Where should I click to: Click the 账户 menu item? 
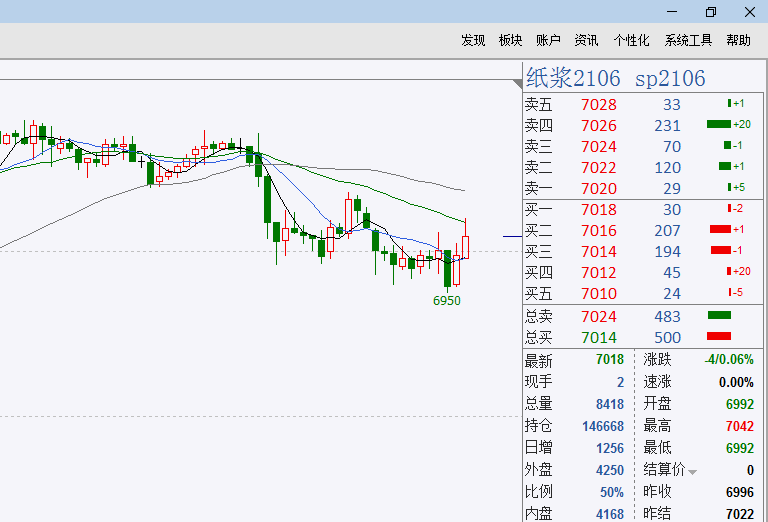click(548, 40)
